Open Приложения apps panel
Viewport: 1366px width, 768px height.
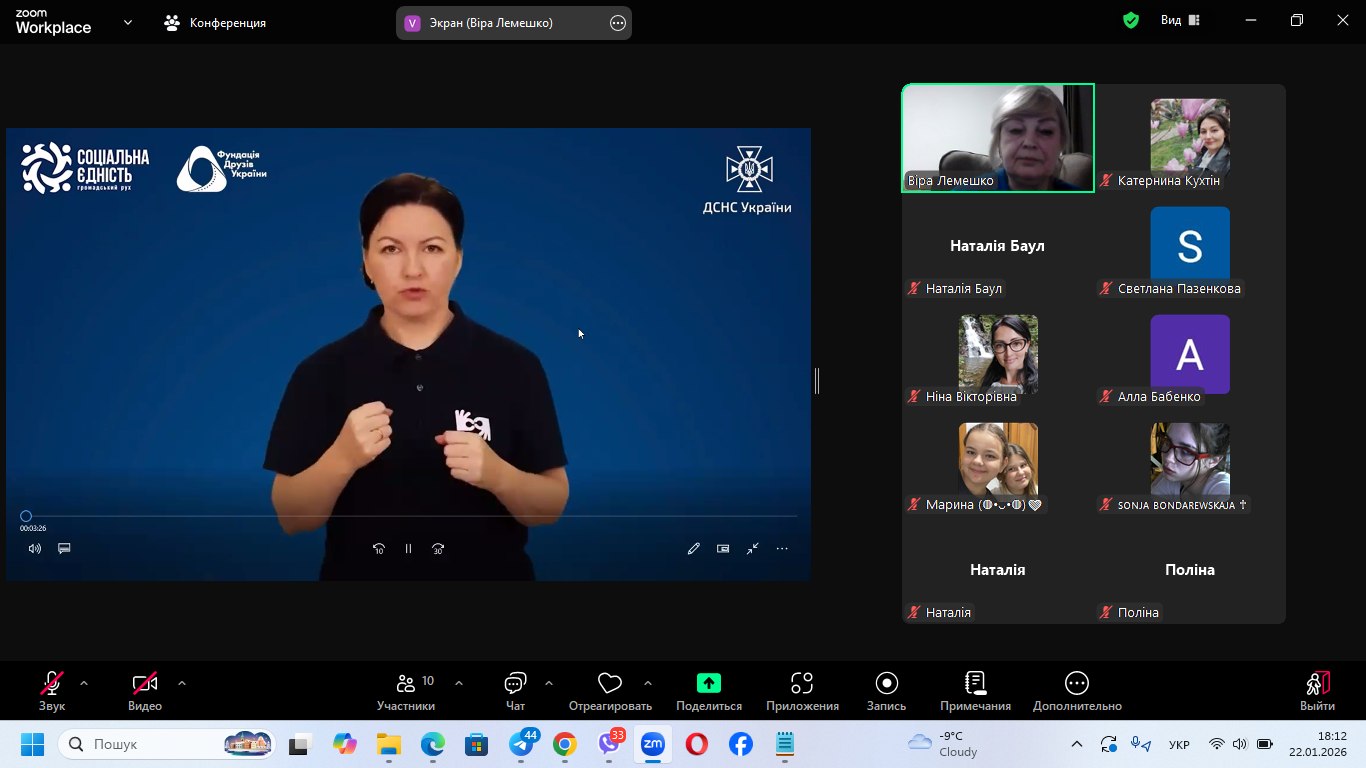point(802,684)
